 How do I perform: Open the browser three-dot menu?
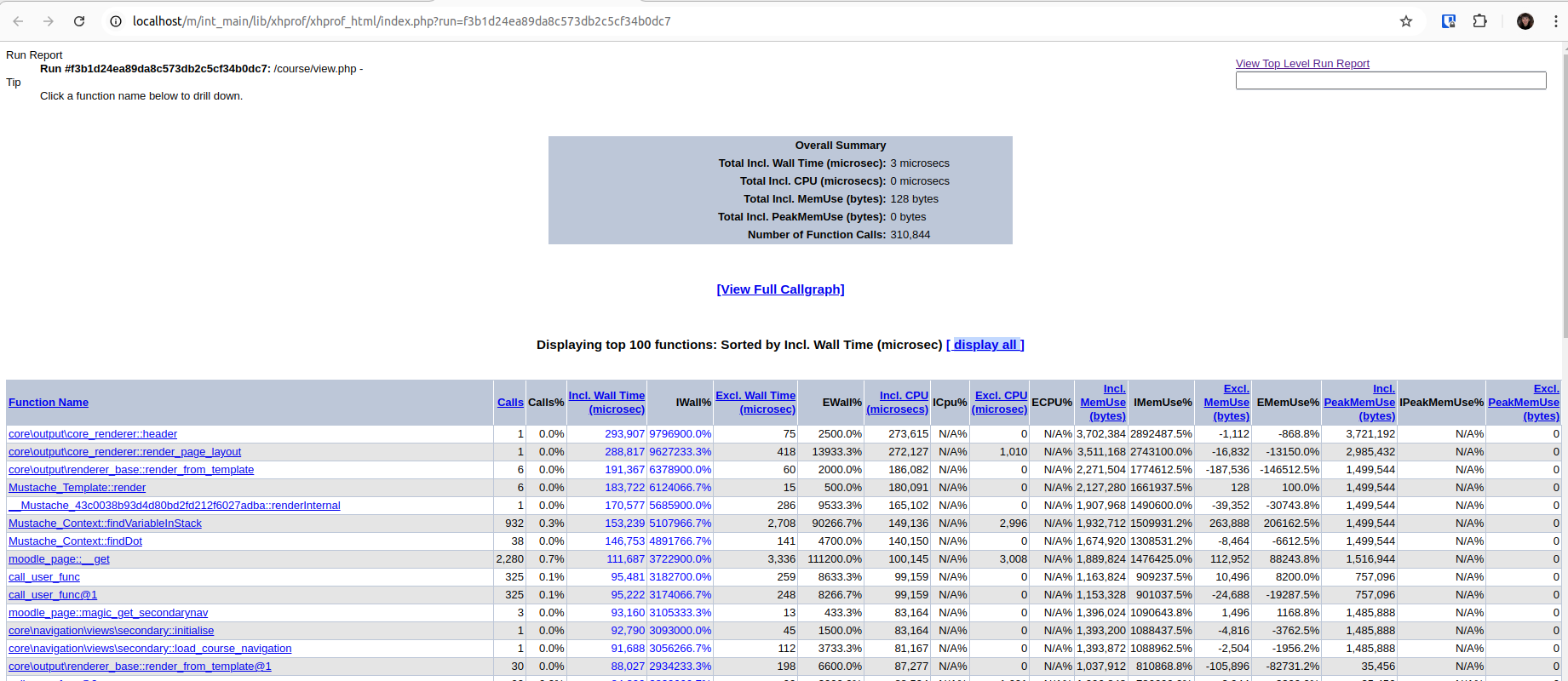click(1555, 21)
